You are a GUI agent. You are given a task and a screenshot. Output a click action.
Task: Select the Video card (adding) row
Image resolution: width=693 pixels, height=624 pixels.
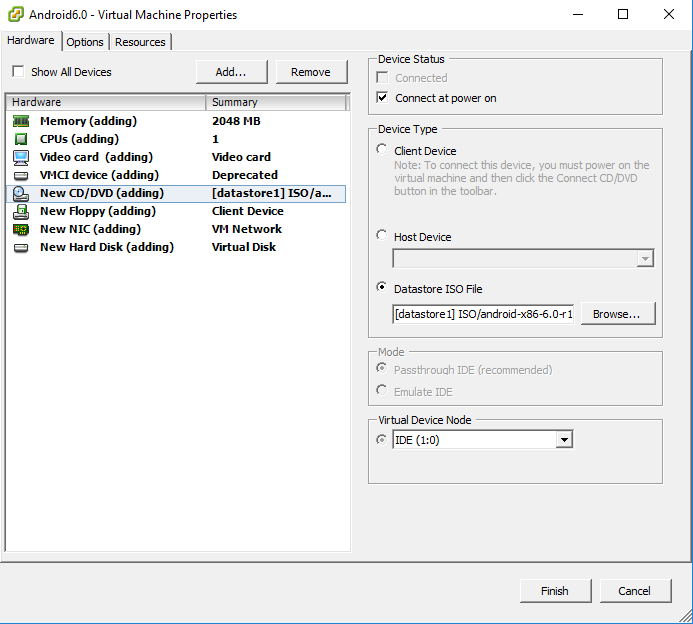(176, 157)
